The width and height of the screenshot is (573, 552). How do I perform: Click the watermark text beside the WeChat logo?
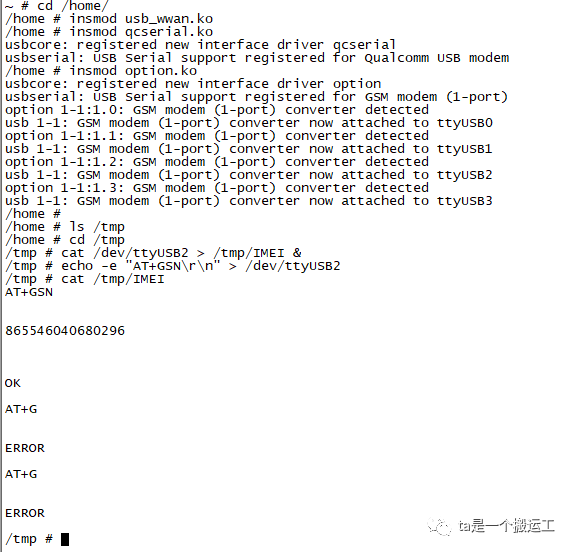coord(506,526)
